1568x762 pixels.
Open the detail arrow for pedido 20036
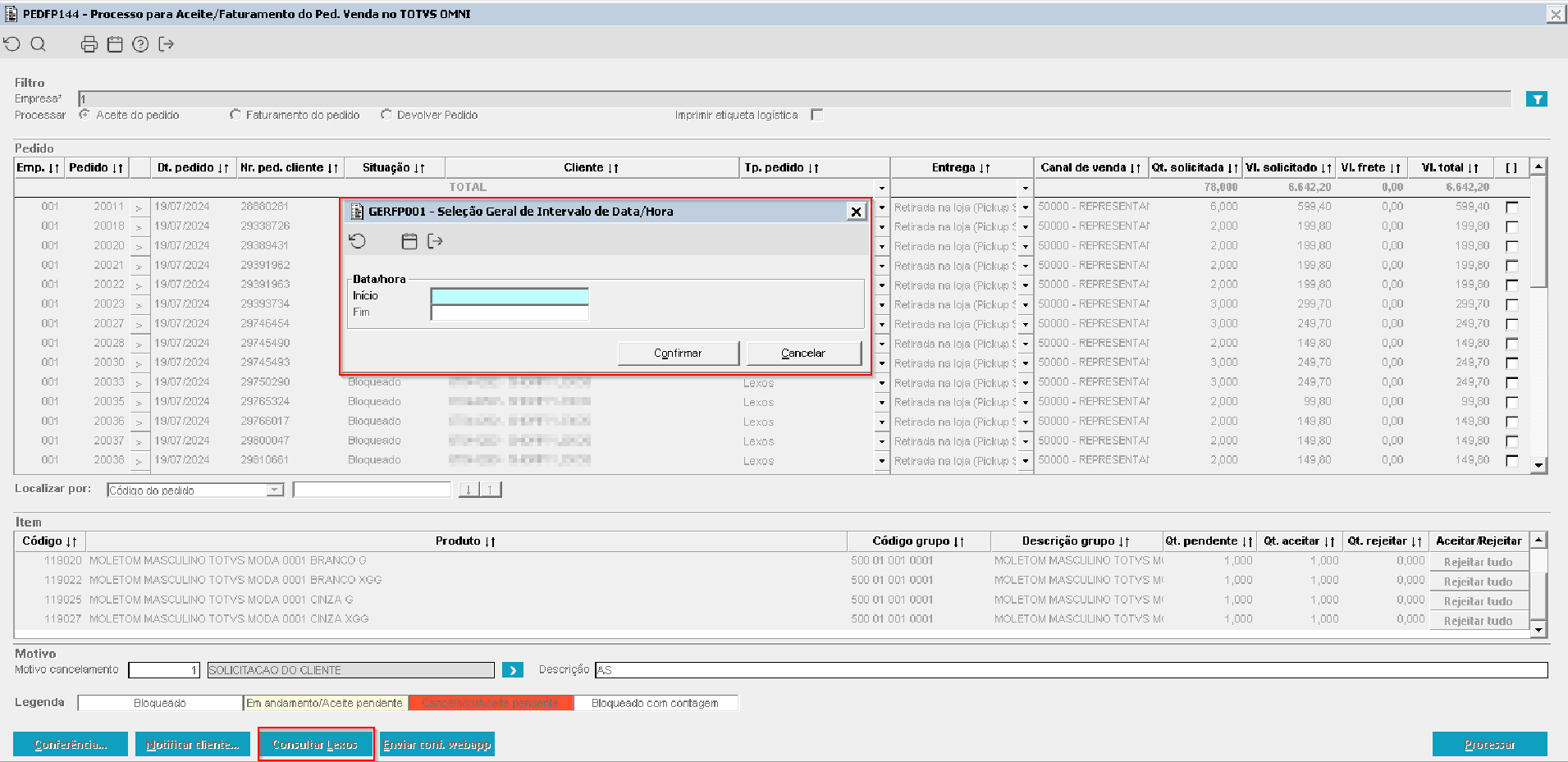139,422
